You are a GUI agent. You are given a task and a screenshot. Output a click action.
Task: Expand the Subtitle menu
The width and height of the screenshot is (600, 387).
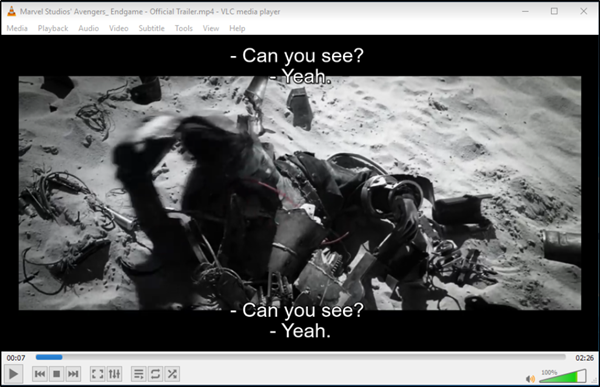[x=152, y=28]
